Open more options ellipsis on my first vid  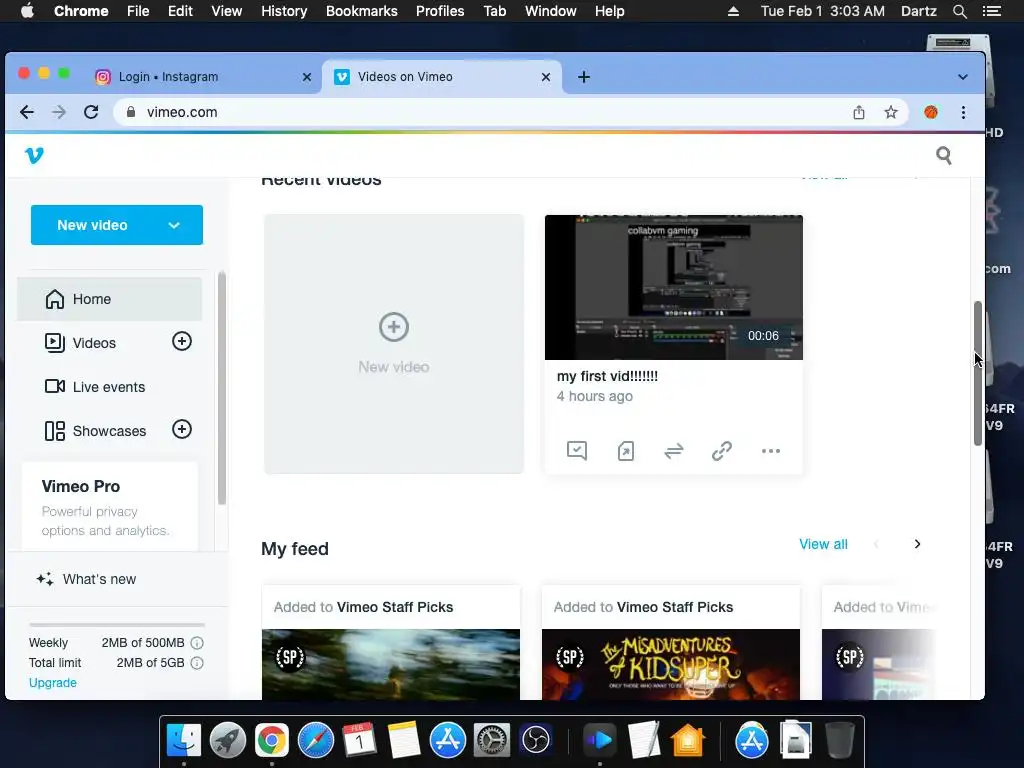click(x=771, y=451)
